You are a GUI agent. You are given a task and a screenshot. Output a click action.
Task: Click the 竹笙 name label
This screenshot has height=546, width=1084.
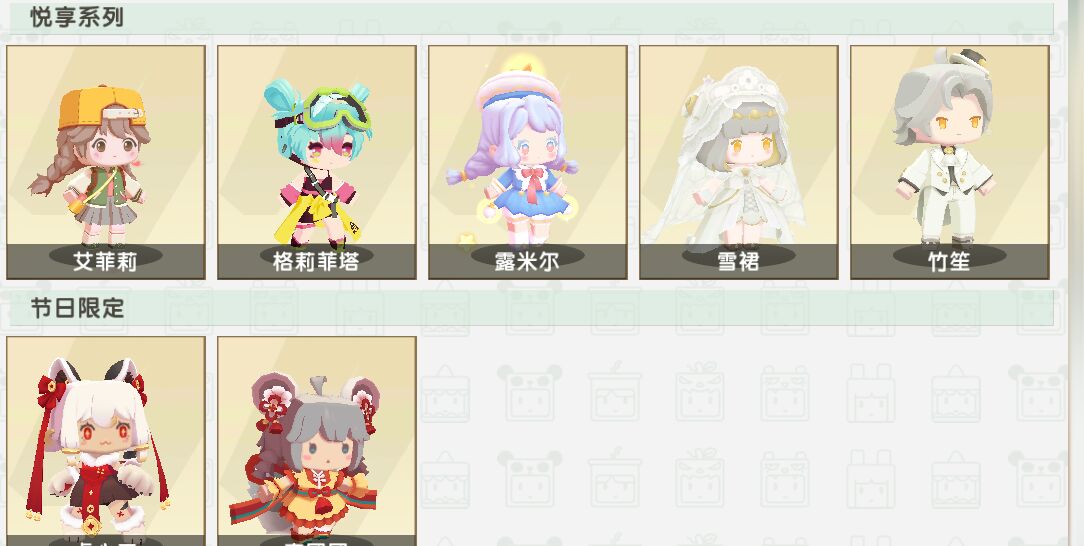[x=949, y=261]
